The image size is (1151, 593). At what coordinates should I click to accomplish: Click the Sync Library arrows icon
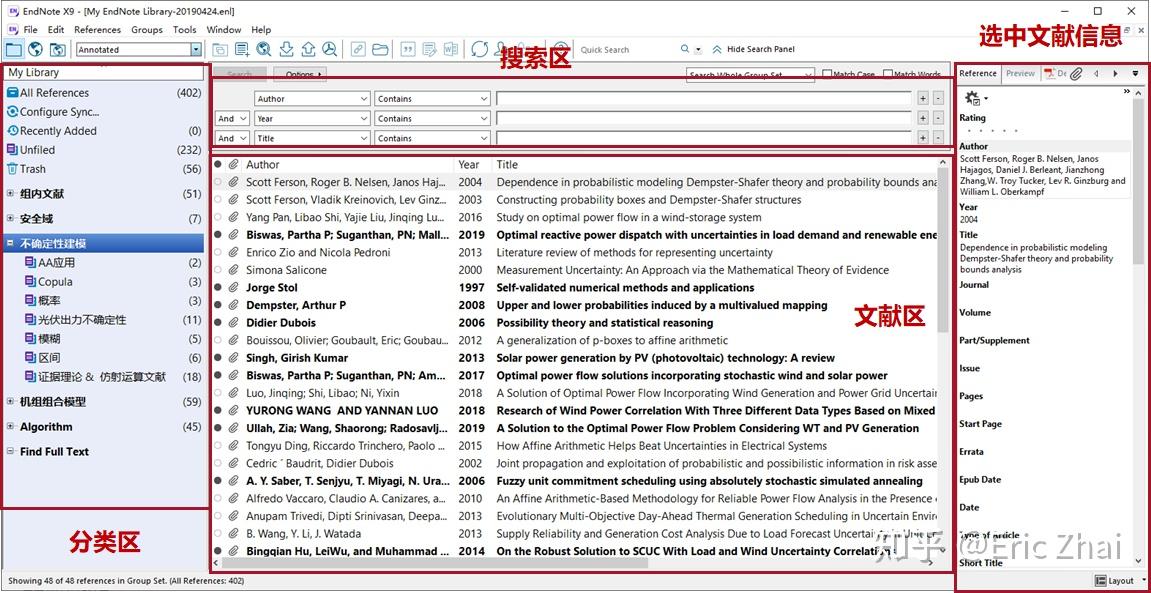pos(479,49)
